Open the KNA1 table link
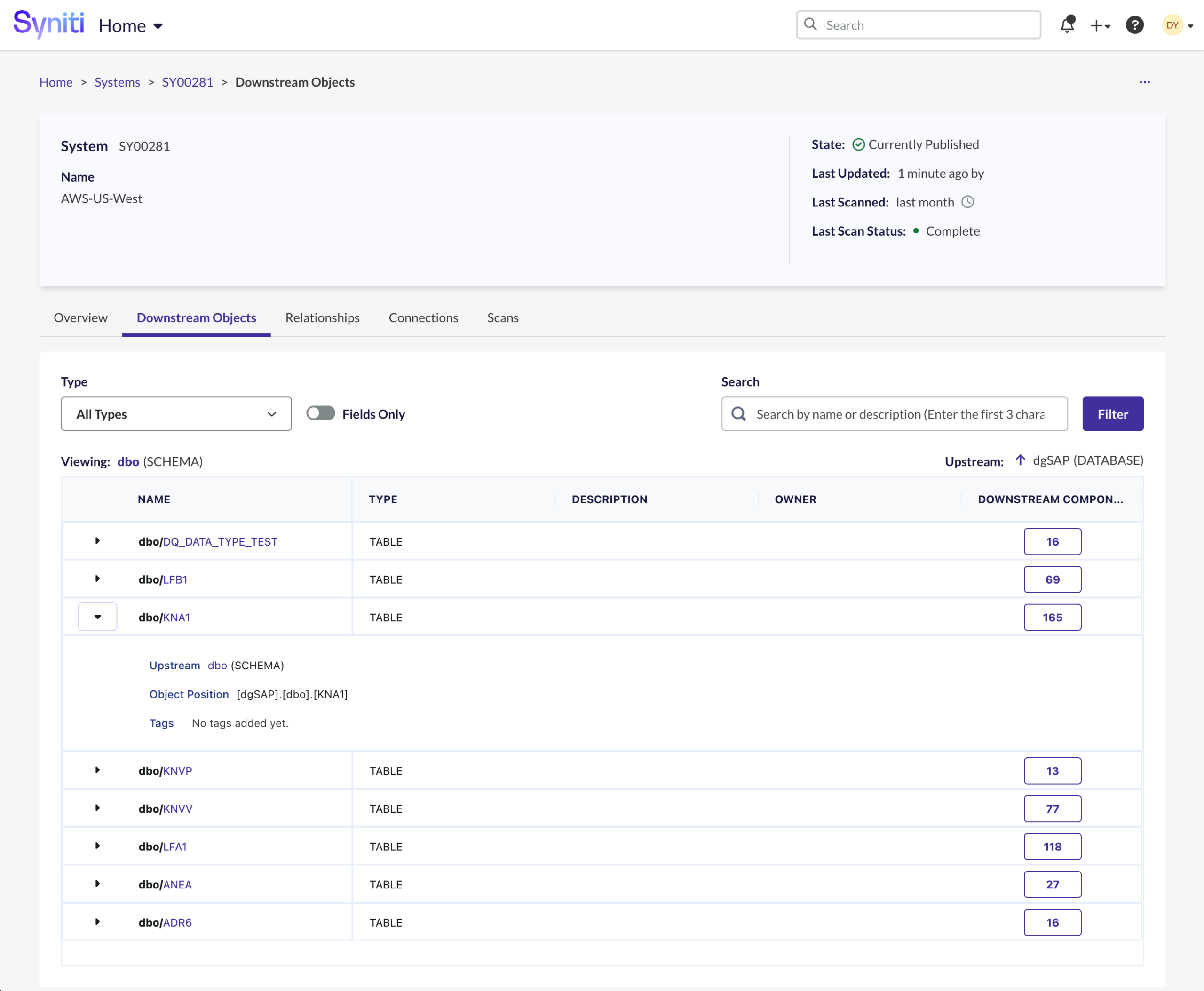Image resolution: width=1204 pixels, height=991 pixels. click(176, 617)
